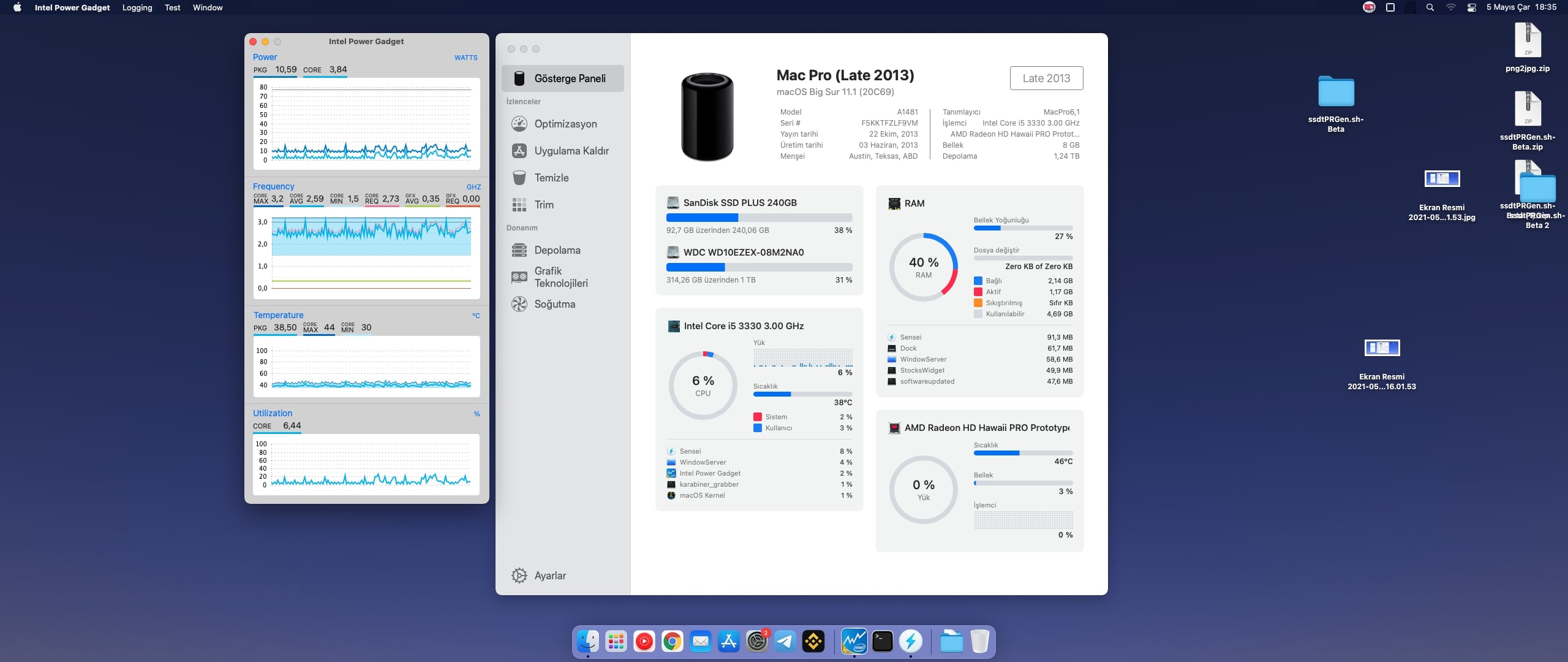The height and width of the screenshot is (662, 1568).
Task: Open Ayarlar settings at sidebar bottom
Action: [x=549, y=576]
